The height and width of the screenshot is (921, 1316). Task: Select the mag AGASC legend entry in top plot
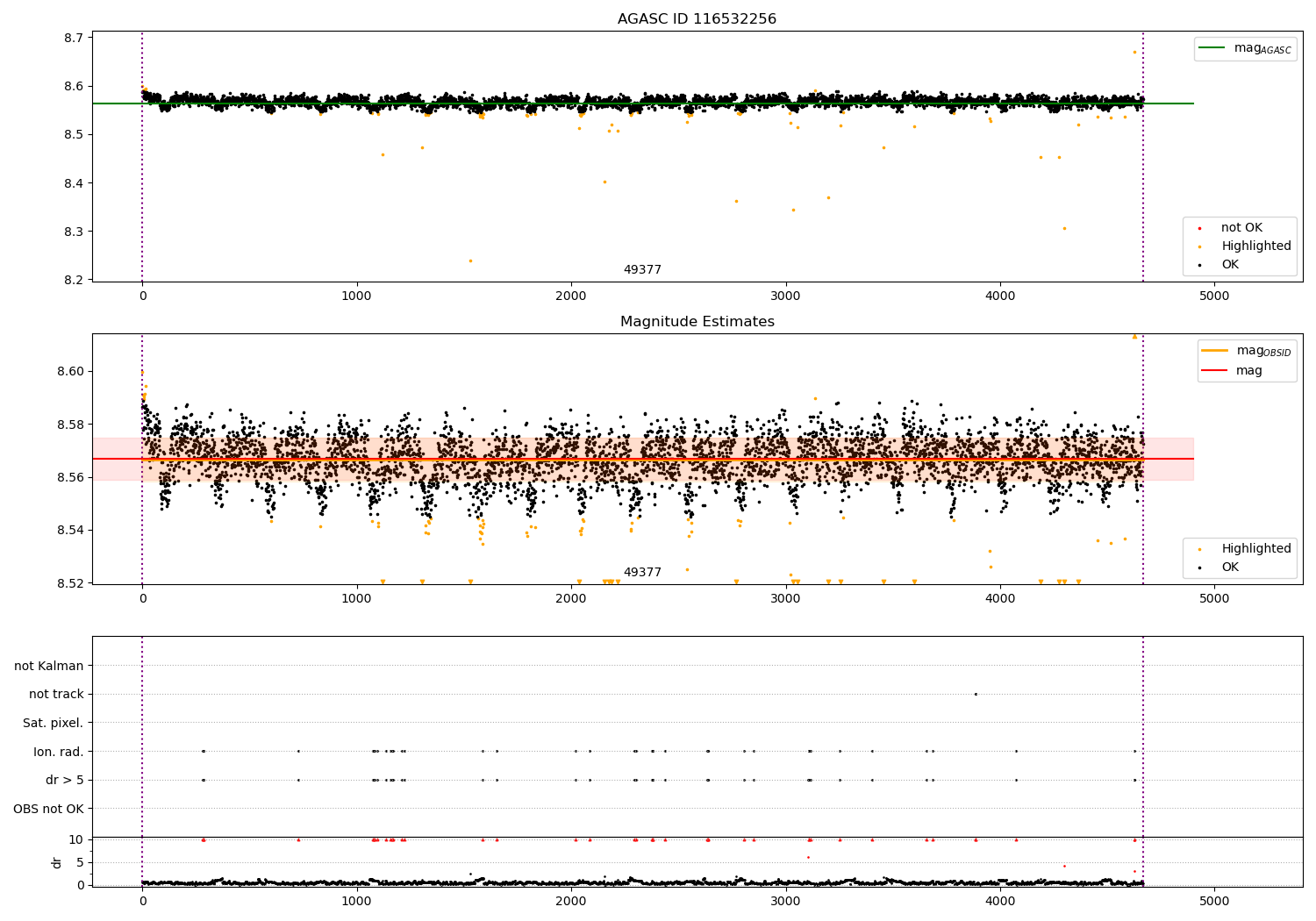pyautogui.click(x=1245, y=48)
